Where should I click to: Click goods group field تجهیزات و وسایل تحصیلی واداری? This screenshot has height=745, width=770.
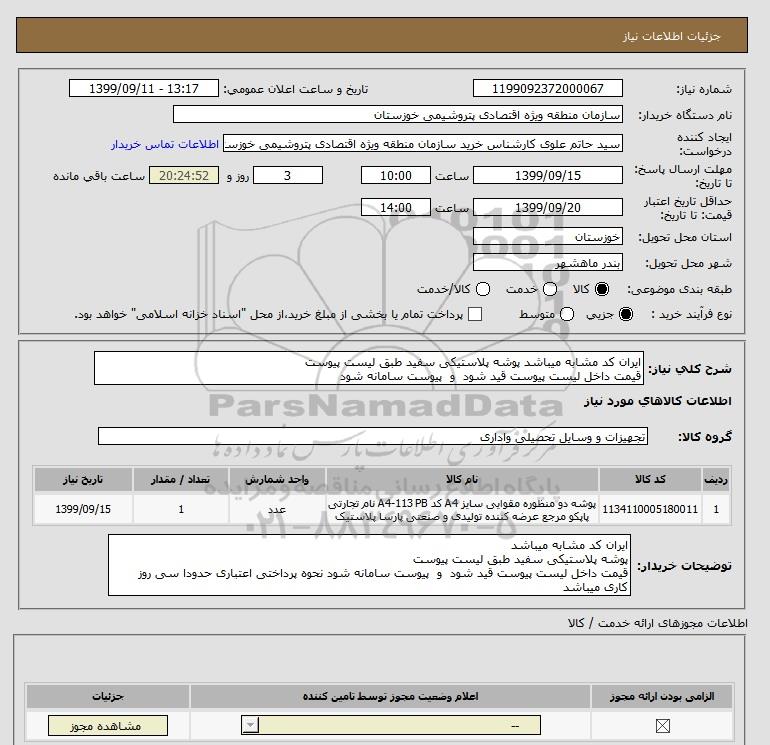tap(373, 437)
